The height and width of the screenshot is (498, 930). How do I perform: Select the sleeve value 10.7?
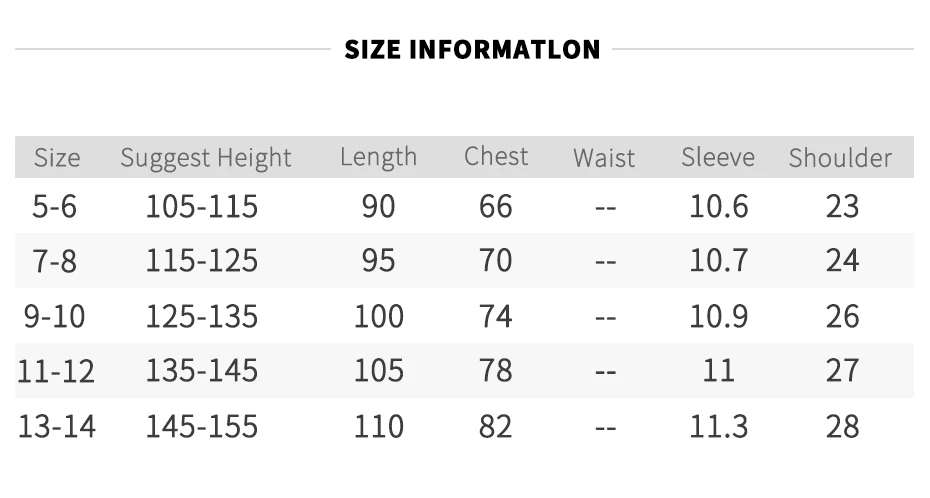click(x=718, y=261)
